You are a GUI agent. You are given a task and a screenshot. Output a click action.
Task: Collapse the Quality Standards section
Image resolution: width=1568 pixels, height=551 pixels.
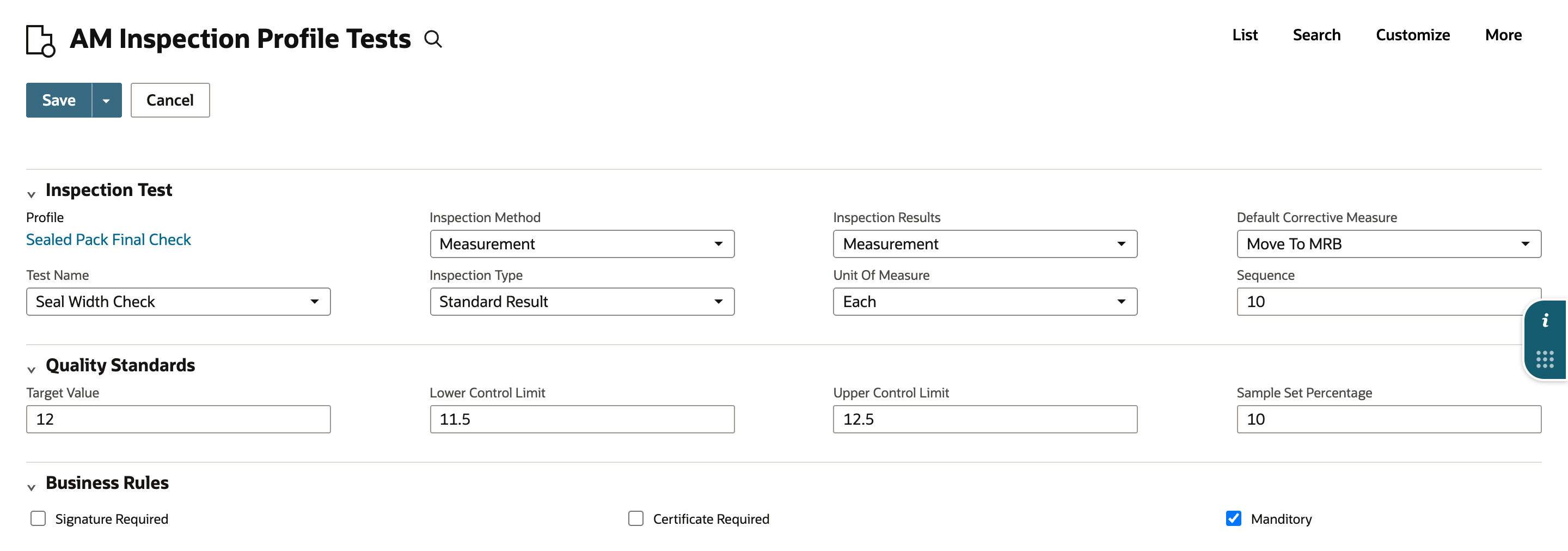31,370
